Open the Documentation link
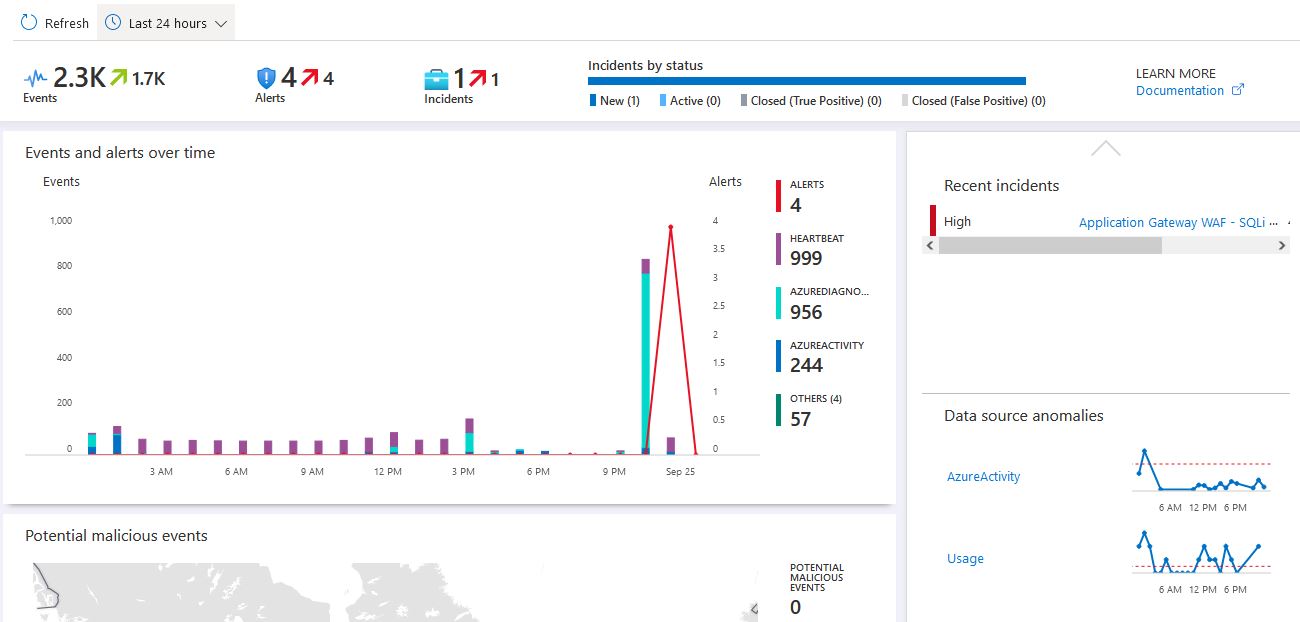 (1179, 90)
